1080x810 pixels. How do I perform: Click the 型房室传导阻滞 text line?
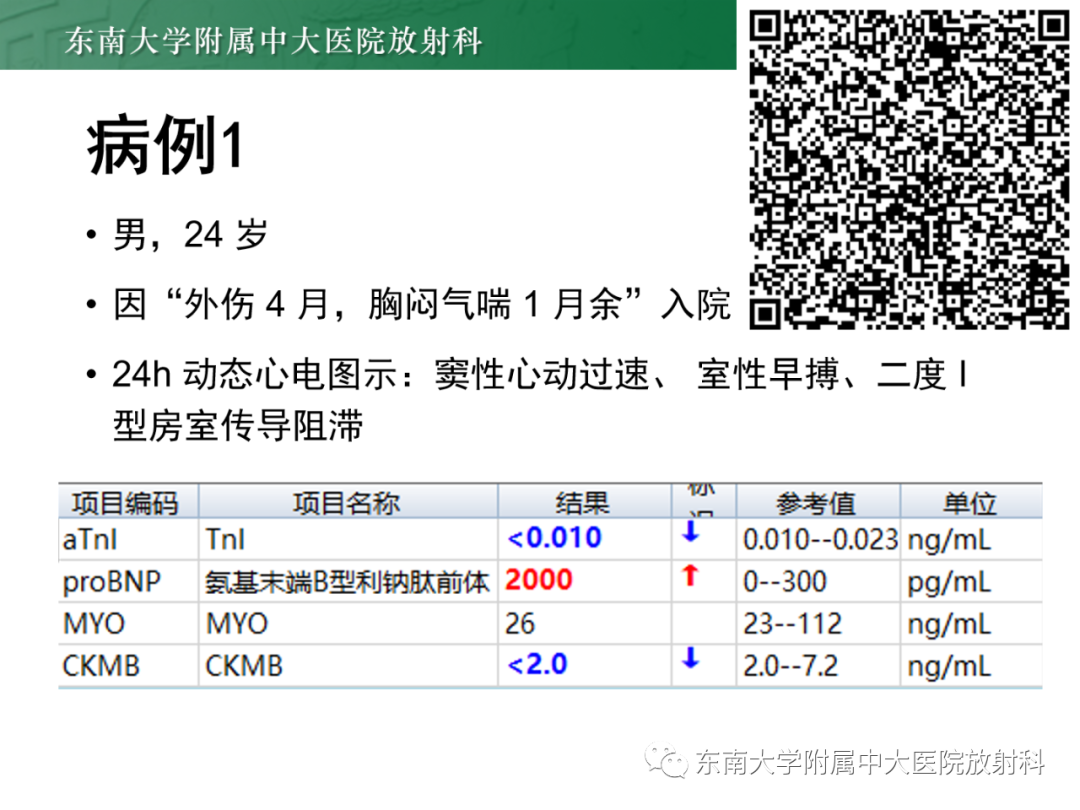pos(238,425)
